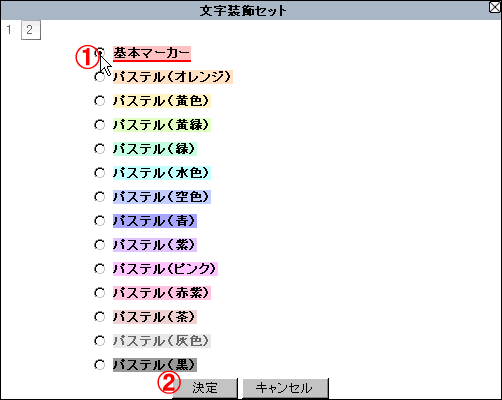Click the pink パステル(ピンク) color label

[165, 269]
